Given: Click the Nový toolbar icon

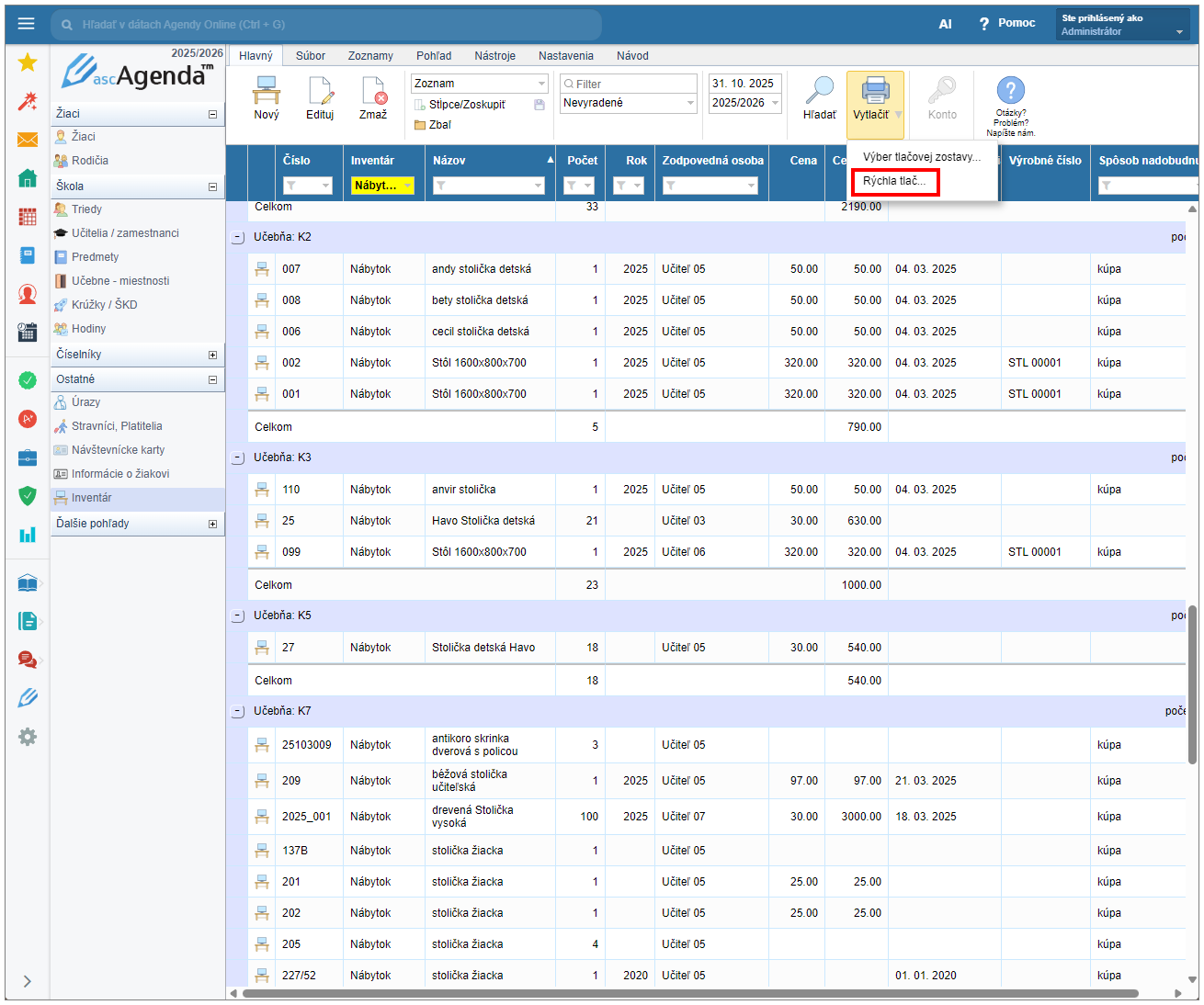Looking at the screenshot, I should coord(267,92).
